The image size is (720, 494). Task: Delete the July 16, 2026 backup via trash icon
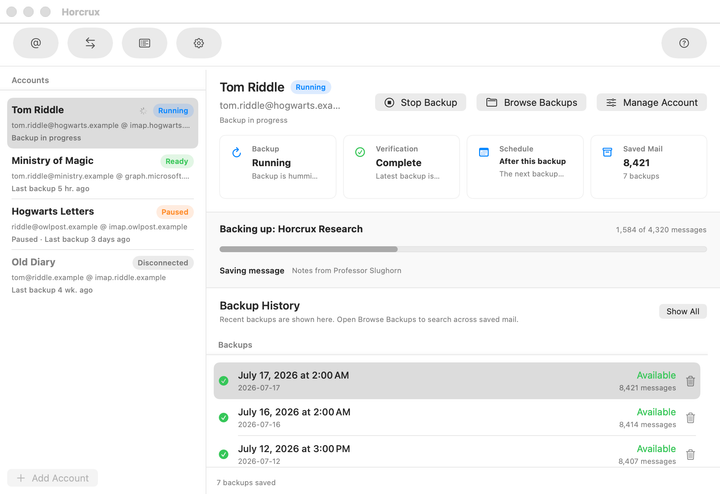pyautogui.click(x=690, y=418)
